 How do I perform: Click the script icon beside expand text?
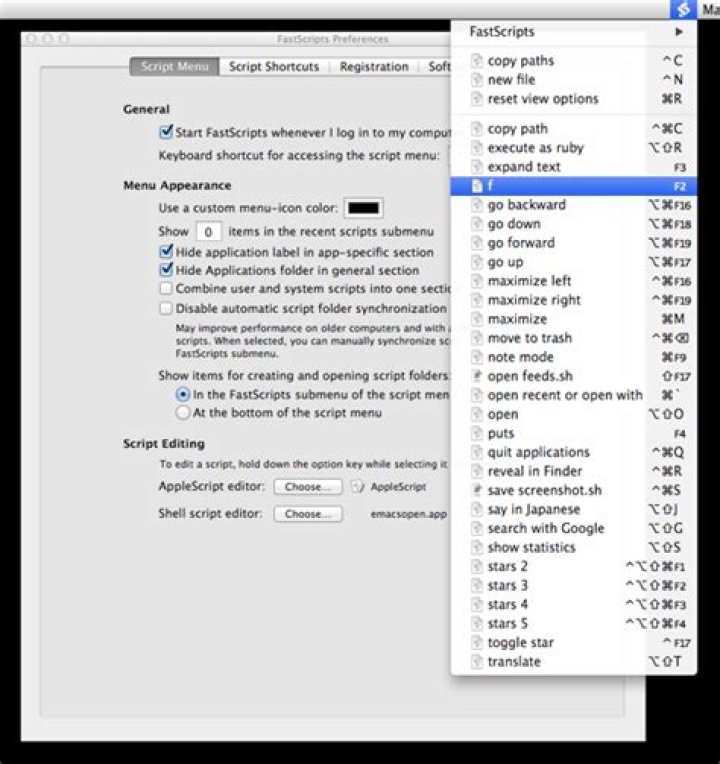point(477,167)
